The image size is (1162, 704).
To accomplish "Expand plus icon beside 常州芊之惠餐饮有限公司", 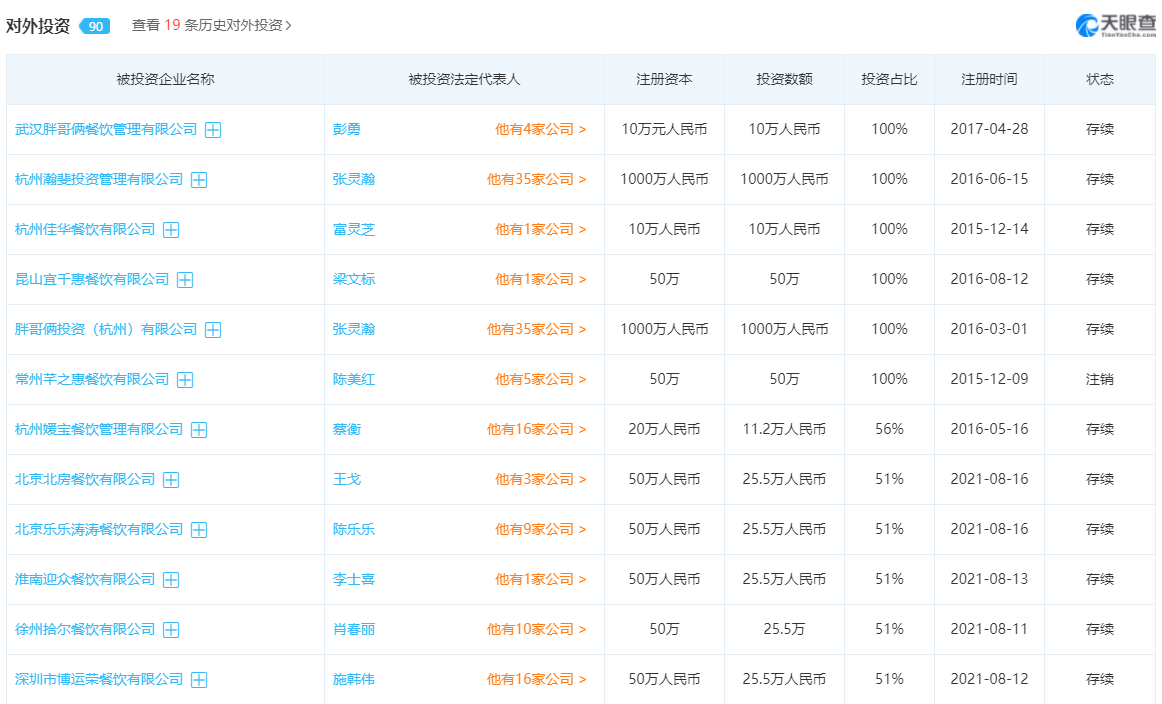I will click(185, 380).
